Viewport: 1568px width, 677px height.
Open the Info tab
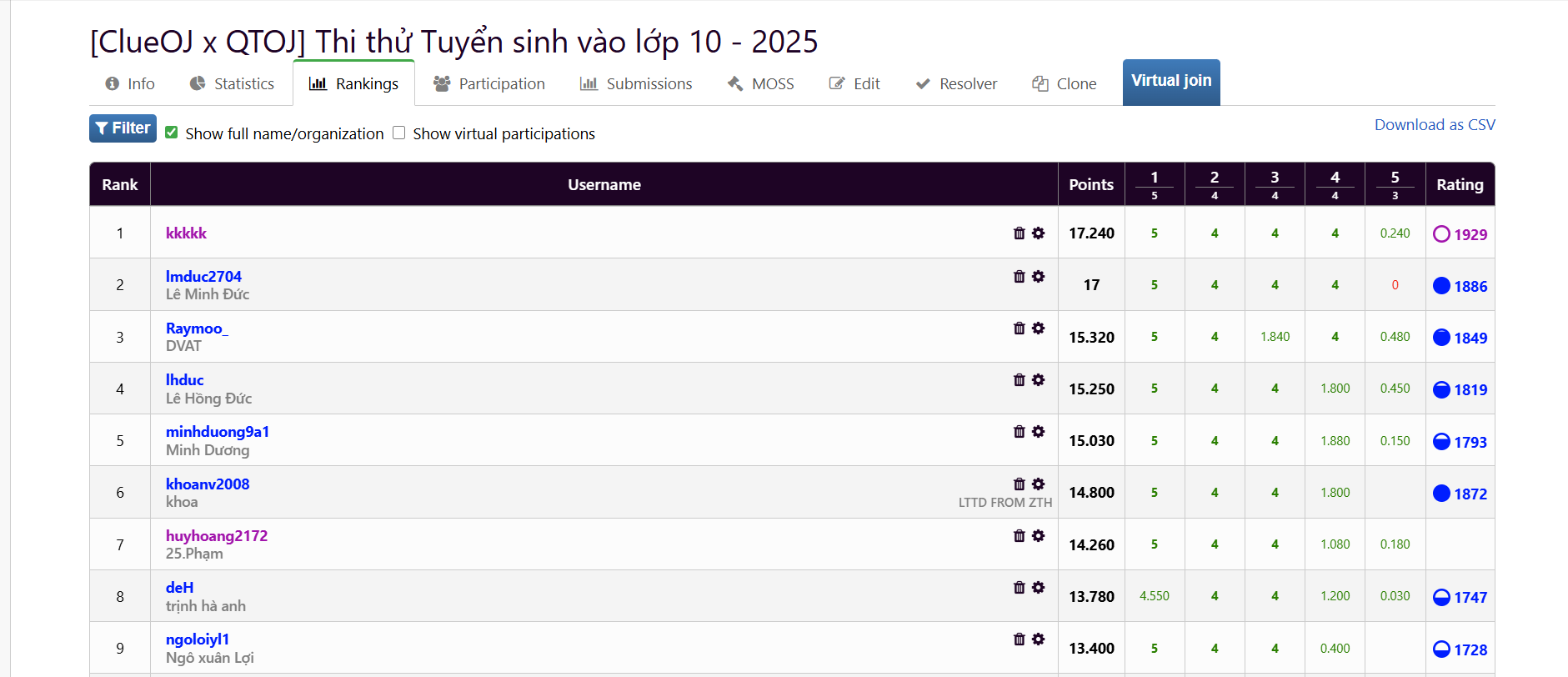click(x=130, y=83)
